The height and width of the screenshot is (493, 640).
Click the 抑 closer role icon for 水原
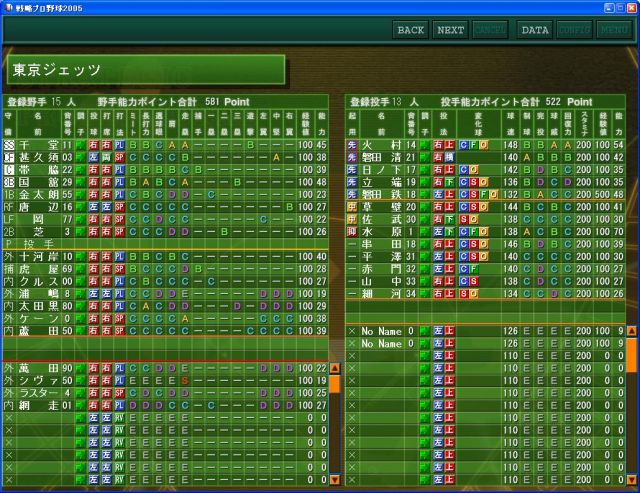tap(352, 232)
